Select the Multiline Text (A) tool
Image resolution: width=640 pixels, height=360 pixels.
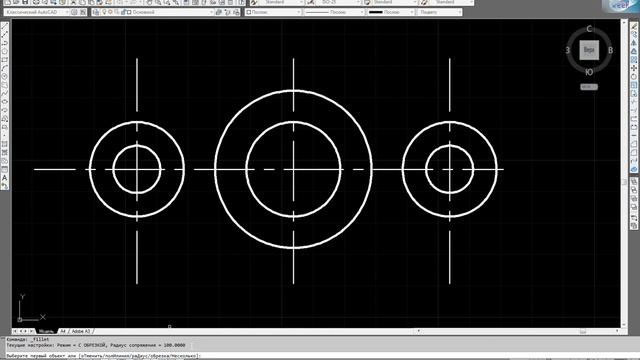pos(4,178)
